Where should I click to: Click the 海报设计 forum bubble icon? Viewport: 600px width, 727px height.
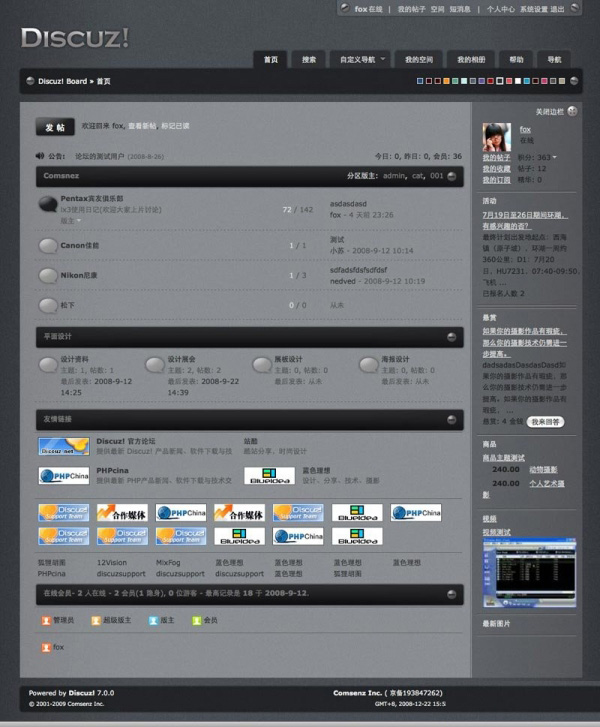368,364
